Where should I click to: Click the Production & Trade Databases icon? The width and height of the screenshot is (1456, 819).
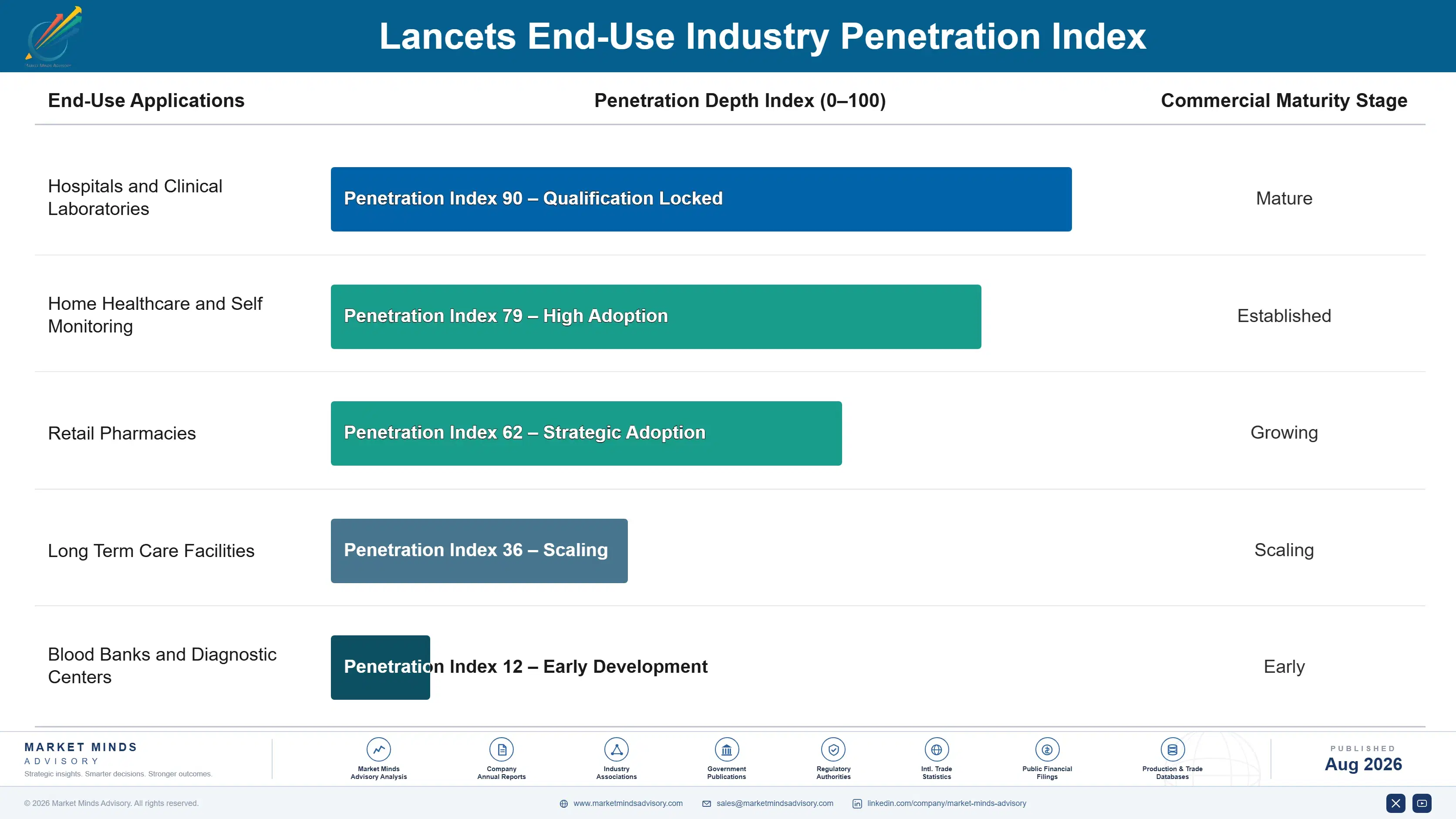click(x=1172, y=749)
